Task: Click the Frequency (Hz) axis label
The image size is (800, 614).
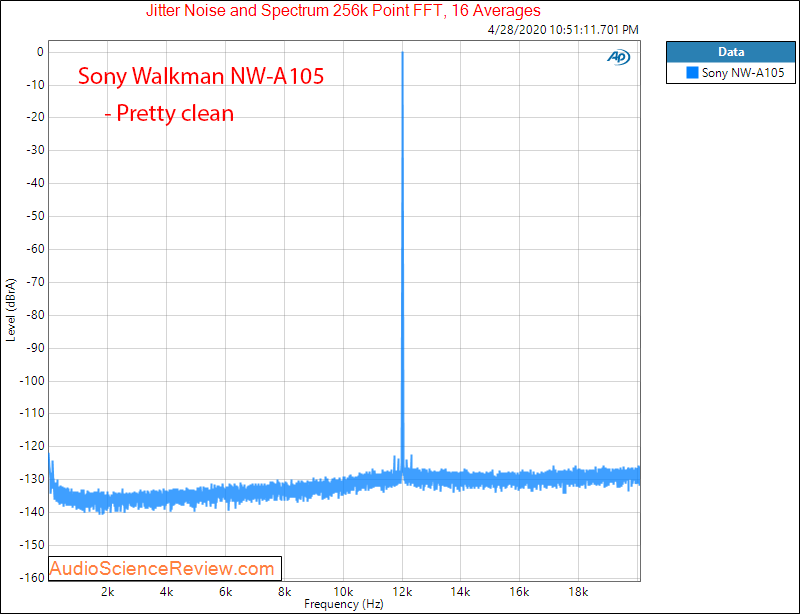Action: pos(343,604)
